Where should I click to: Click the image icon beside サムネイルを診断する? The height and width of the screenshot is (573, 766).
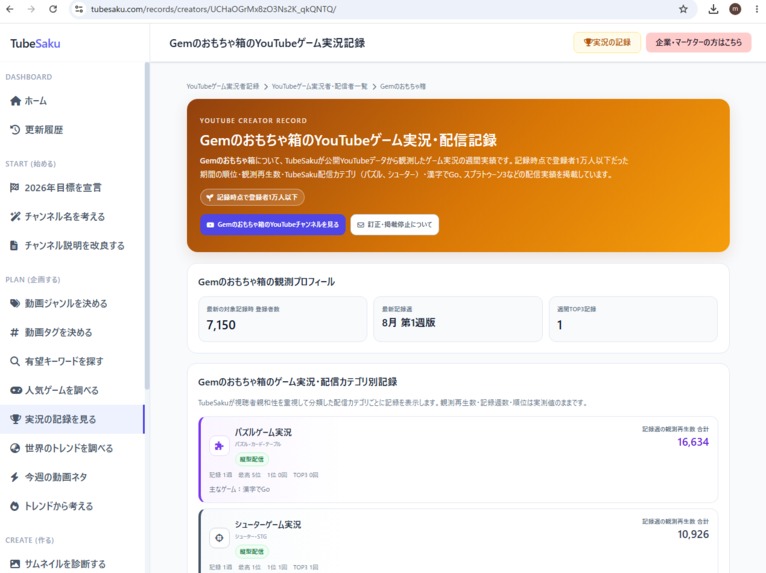(15, 564)
